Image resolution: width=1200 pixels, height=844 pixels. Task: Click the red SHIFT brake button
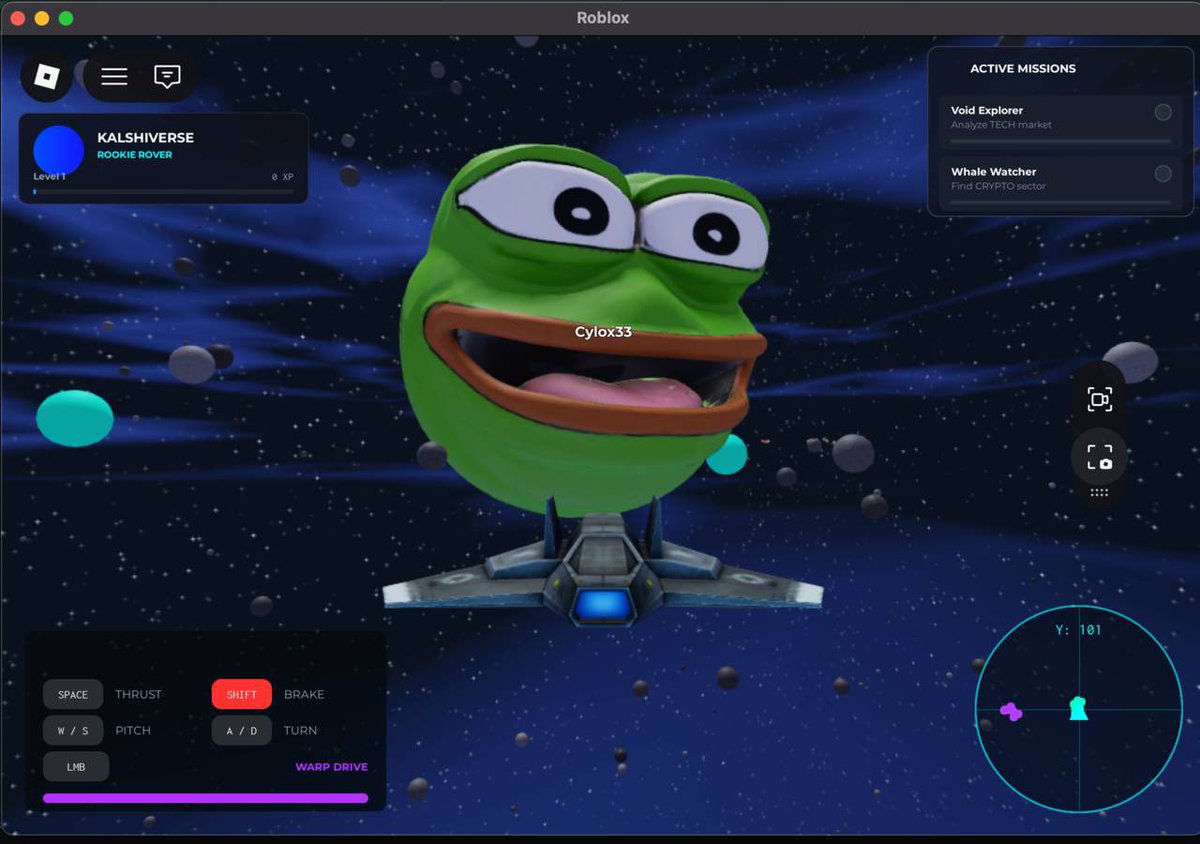point(242,694)
